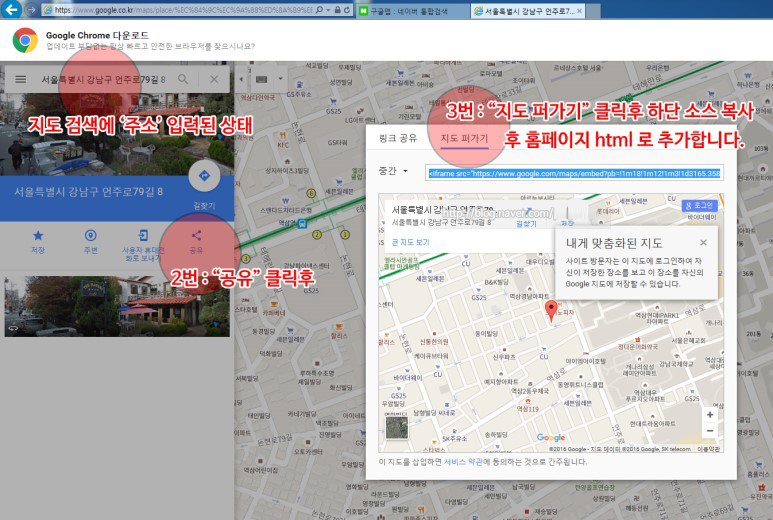Screen dimensions: 773x520
Task: Click the satellite view thumbnail in preview map
Action: coord(396,427)
